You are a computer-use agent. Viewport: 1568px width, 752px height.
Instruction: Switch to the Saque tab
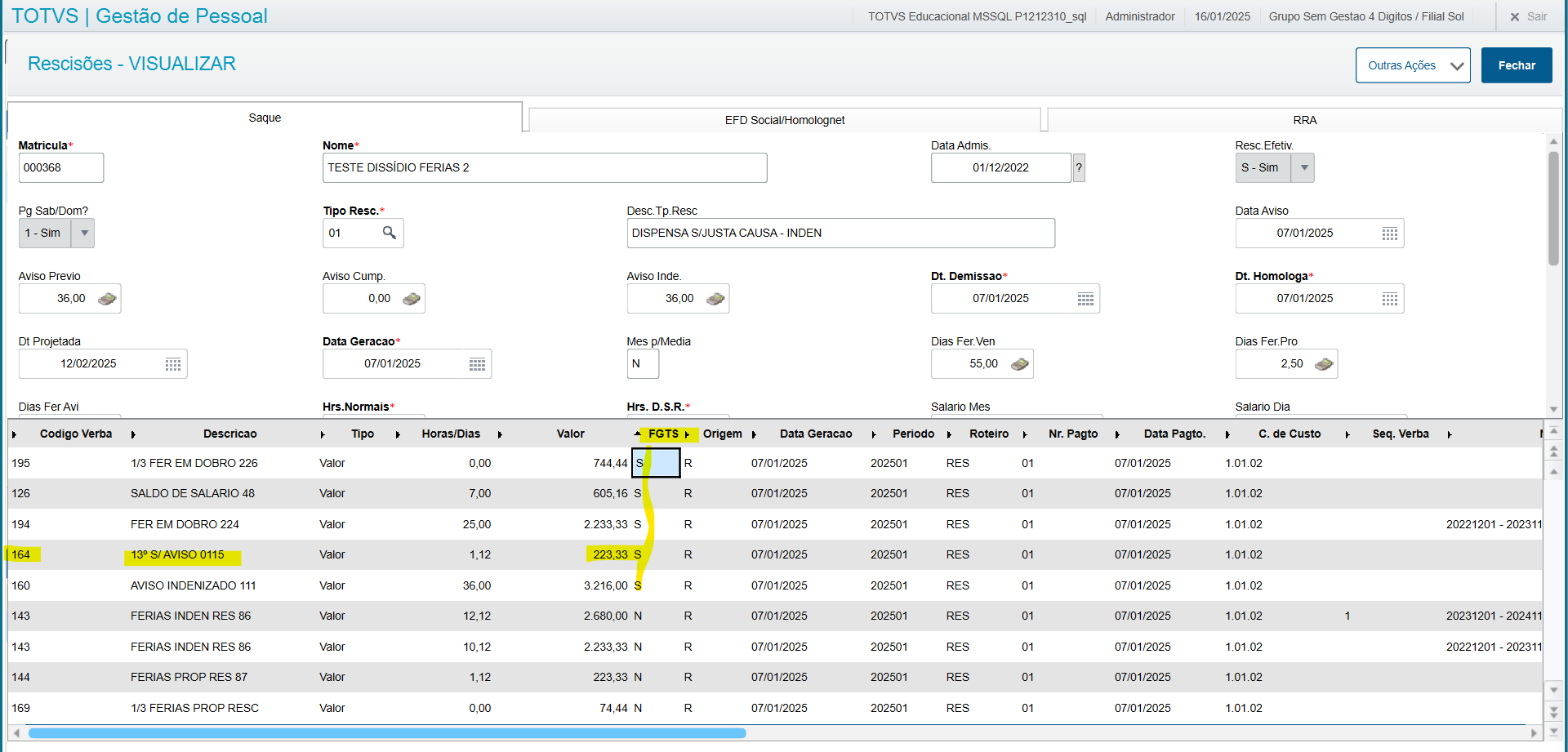click(x=265, y=118)
